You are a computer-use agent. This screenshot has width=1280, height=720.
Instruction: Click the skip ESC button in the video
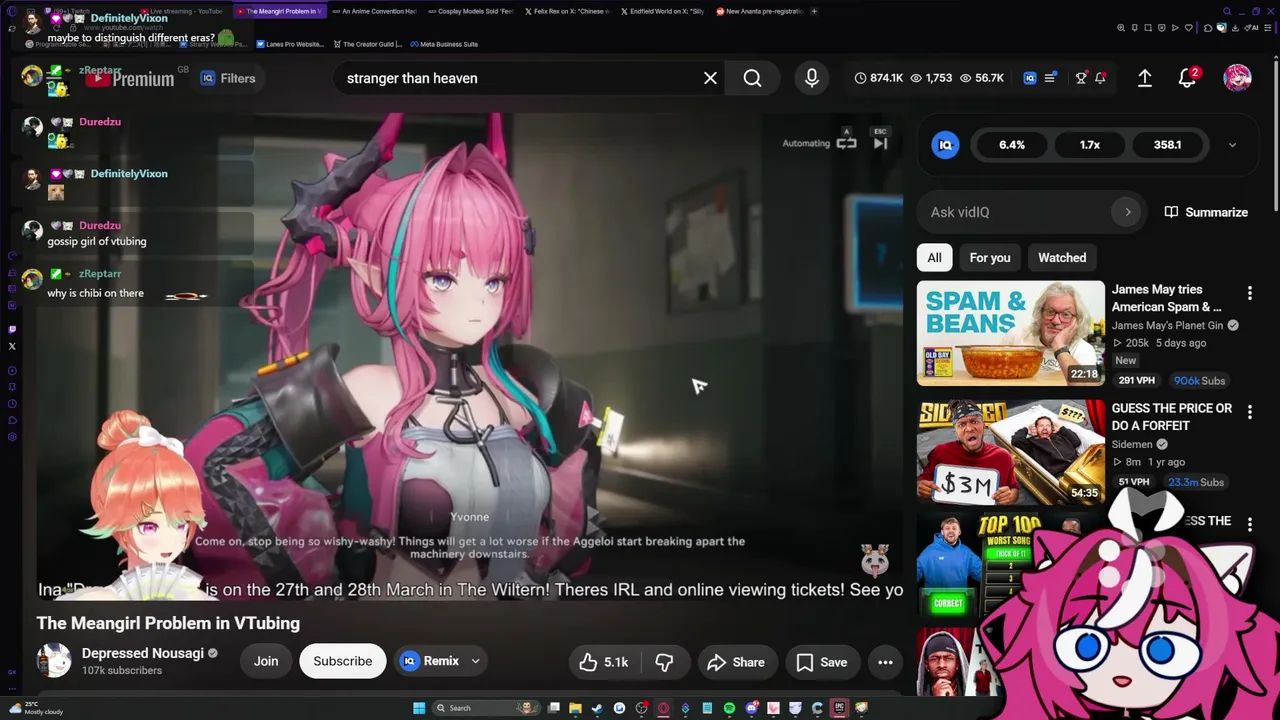click(x=880, y=140)
